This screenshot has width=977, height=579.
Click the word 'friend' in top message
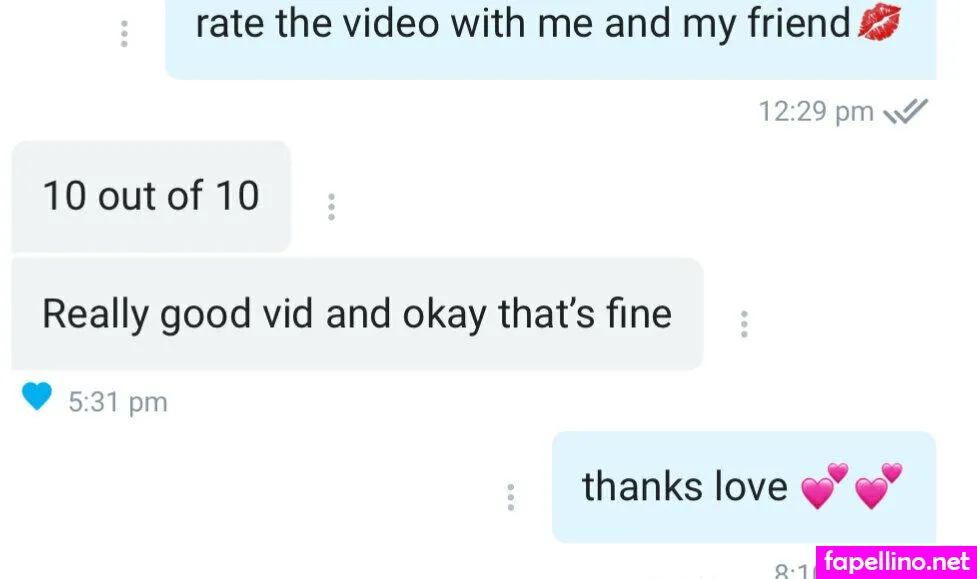799,23
